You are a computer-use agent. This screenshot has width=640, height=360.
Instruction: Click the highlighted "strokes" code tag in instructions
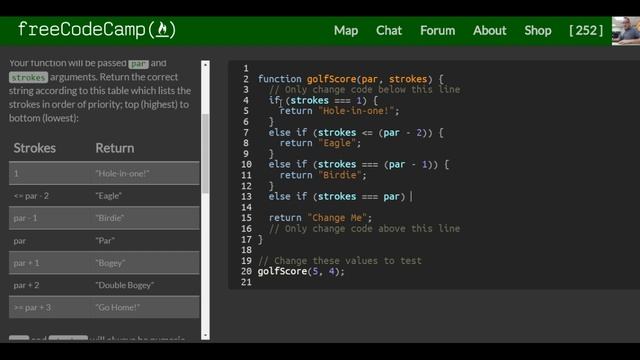tap(28, 77)
